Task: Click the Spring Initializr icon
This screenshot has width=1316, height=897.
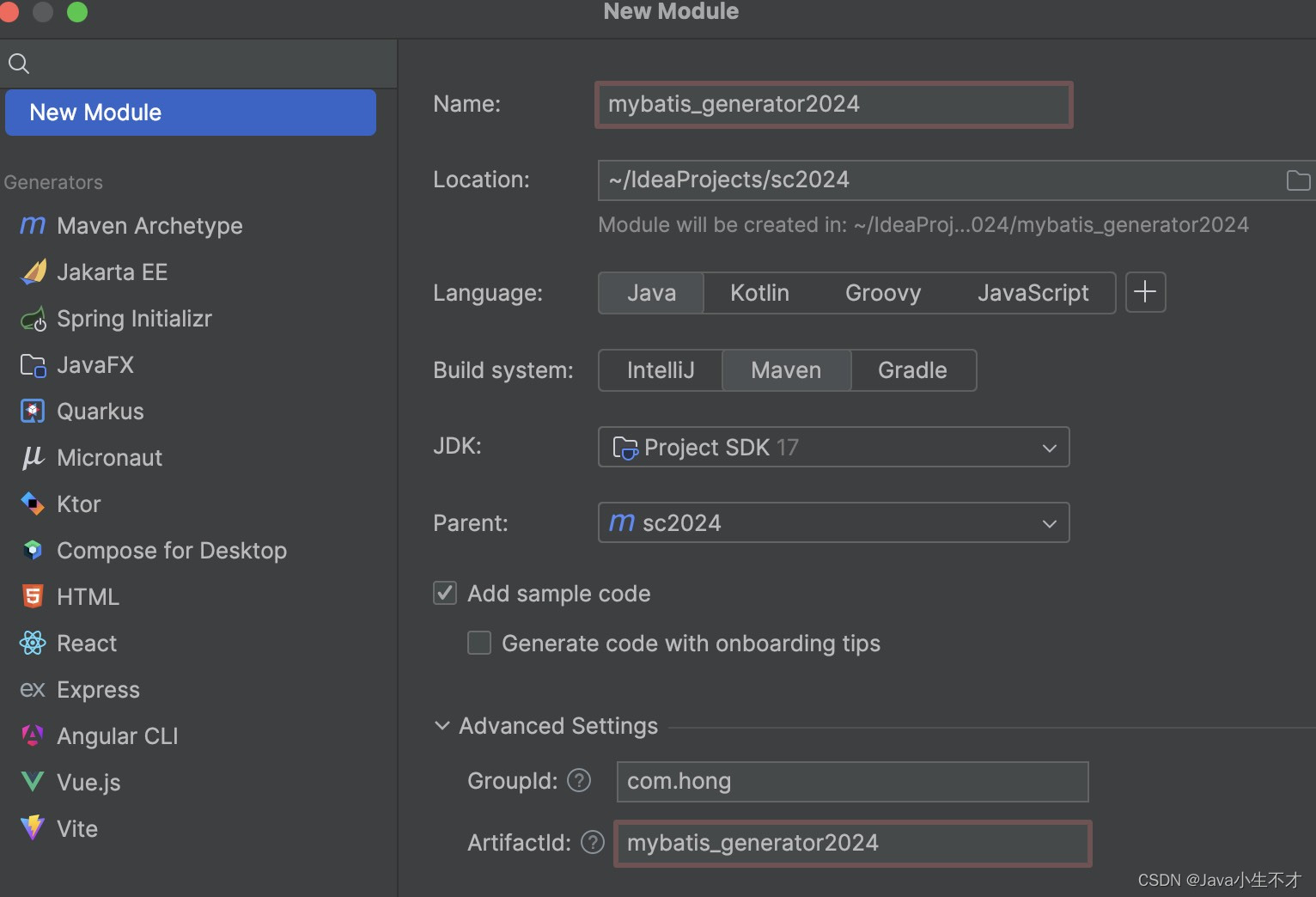Action: (33, 319)
